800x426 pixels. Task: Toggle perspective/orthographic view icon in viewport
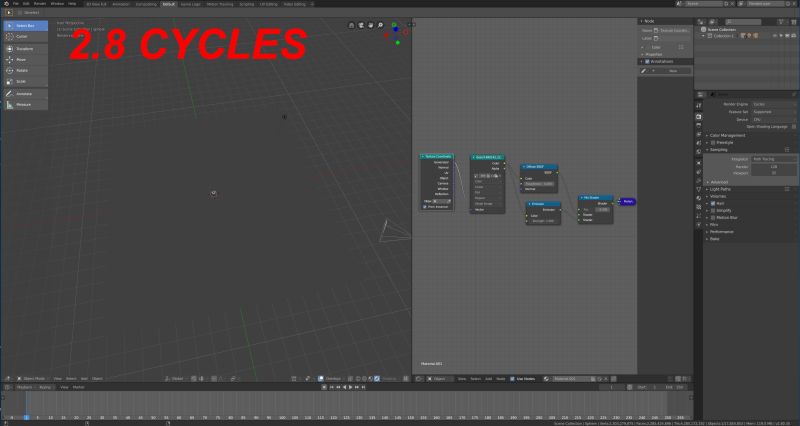[x=352, y=25]
